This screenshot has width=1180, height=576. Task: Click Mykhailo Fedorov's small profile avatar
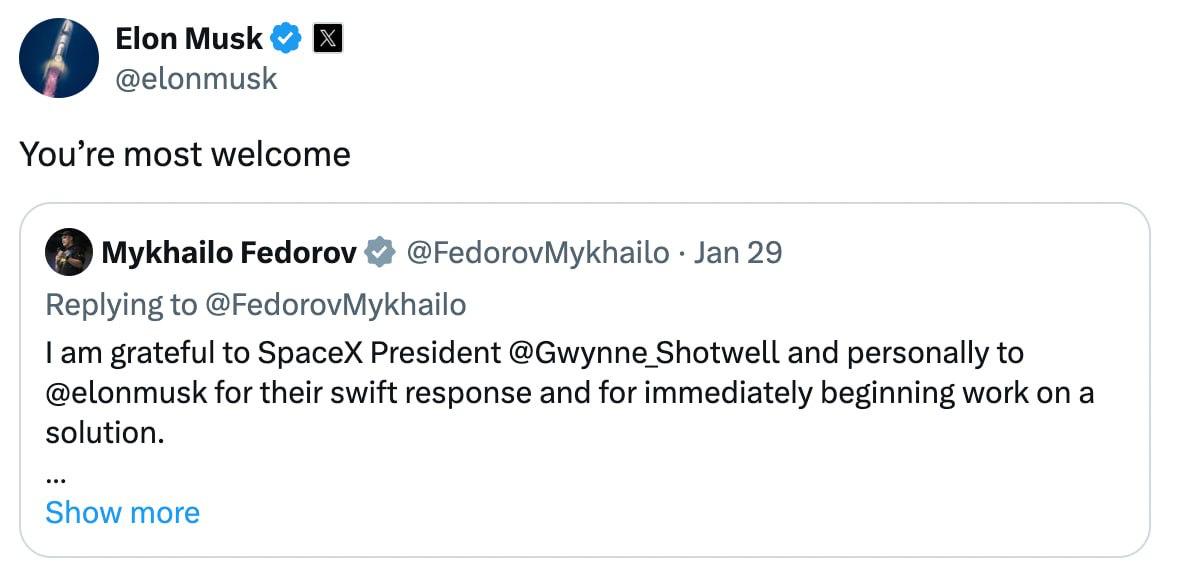pyautogui.click(x=69, y=252)
